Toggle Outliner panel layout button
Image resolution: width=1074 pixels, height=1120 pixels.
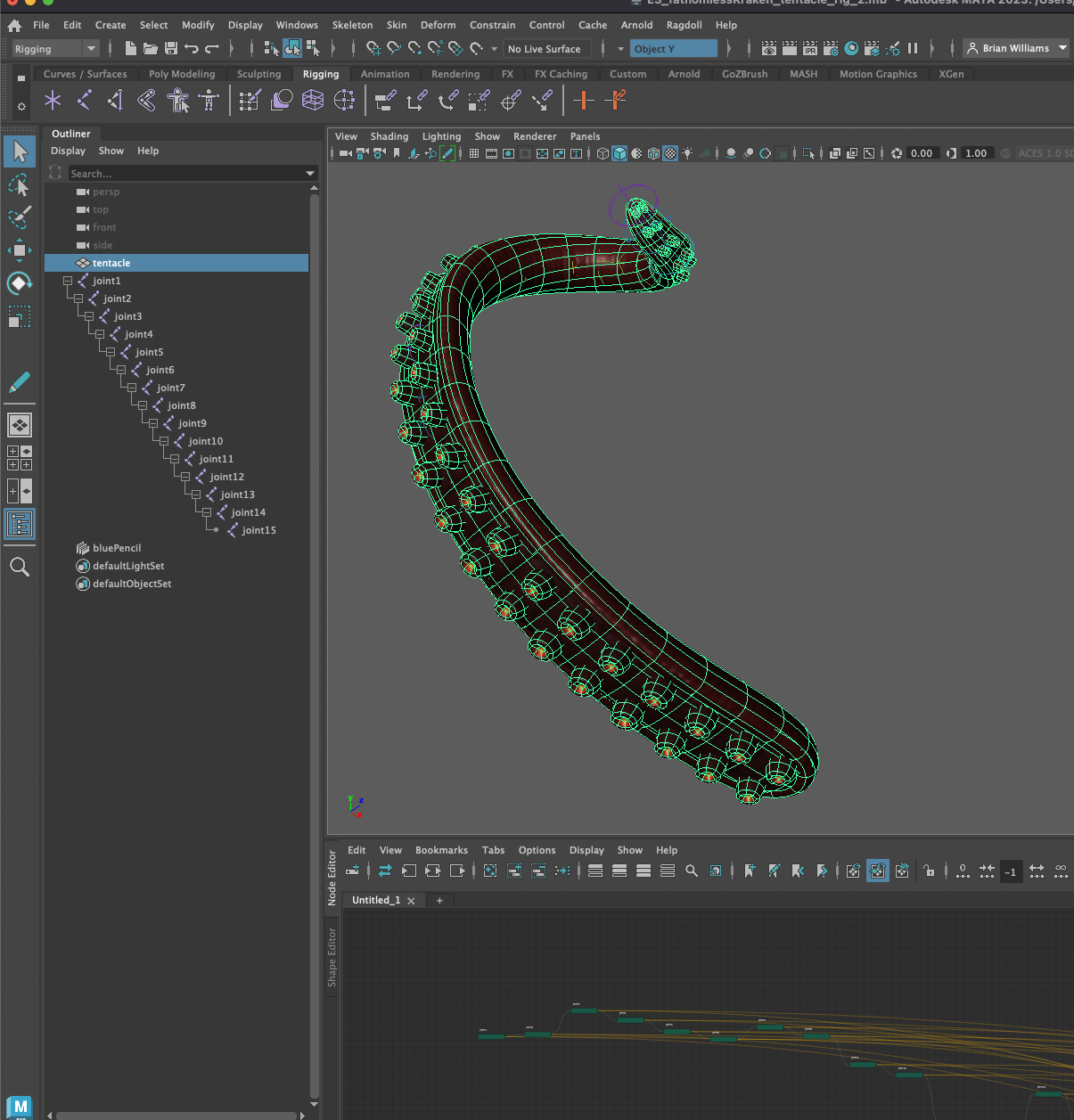[19, 524]
